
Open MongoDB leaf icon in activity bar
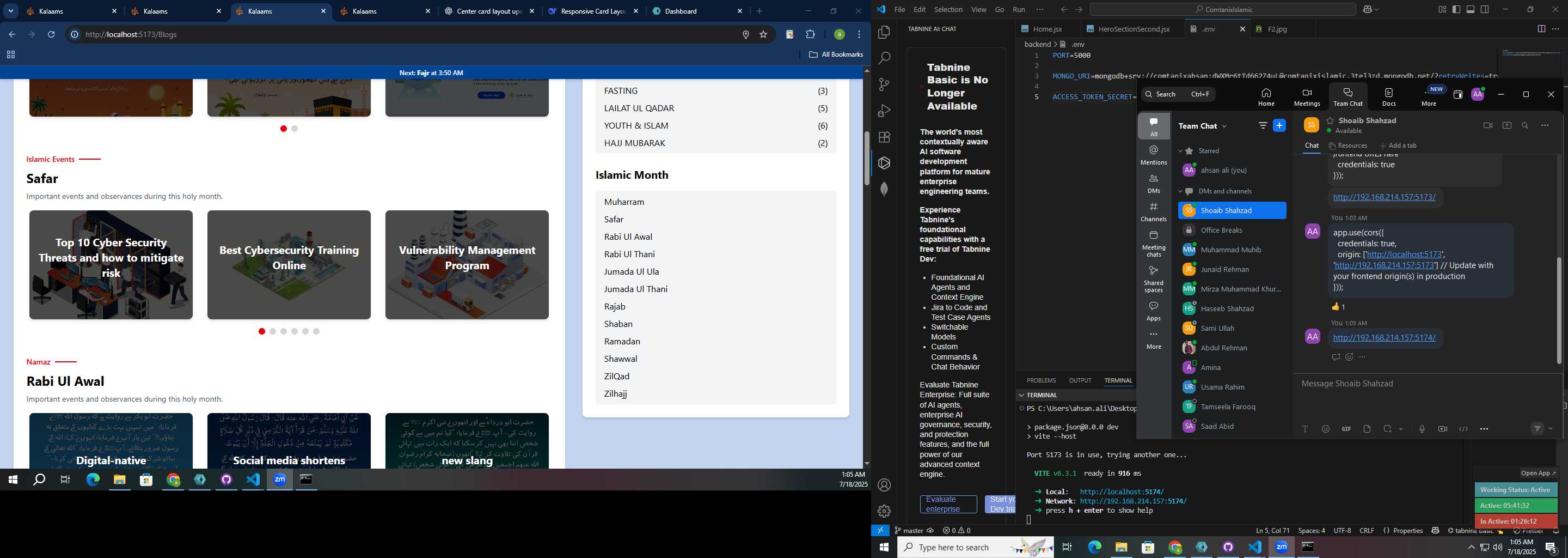point(884,190)
